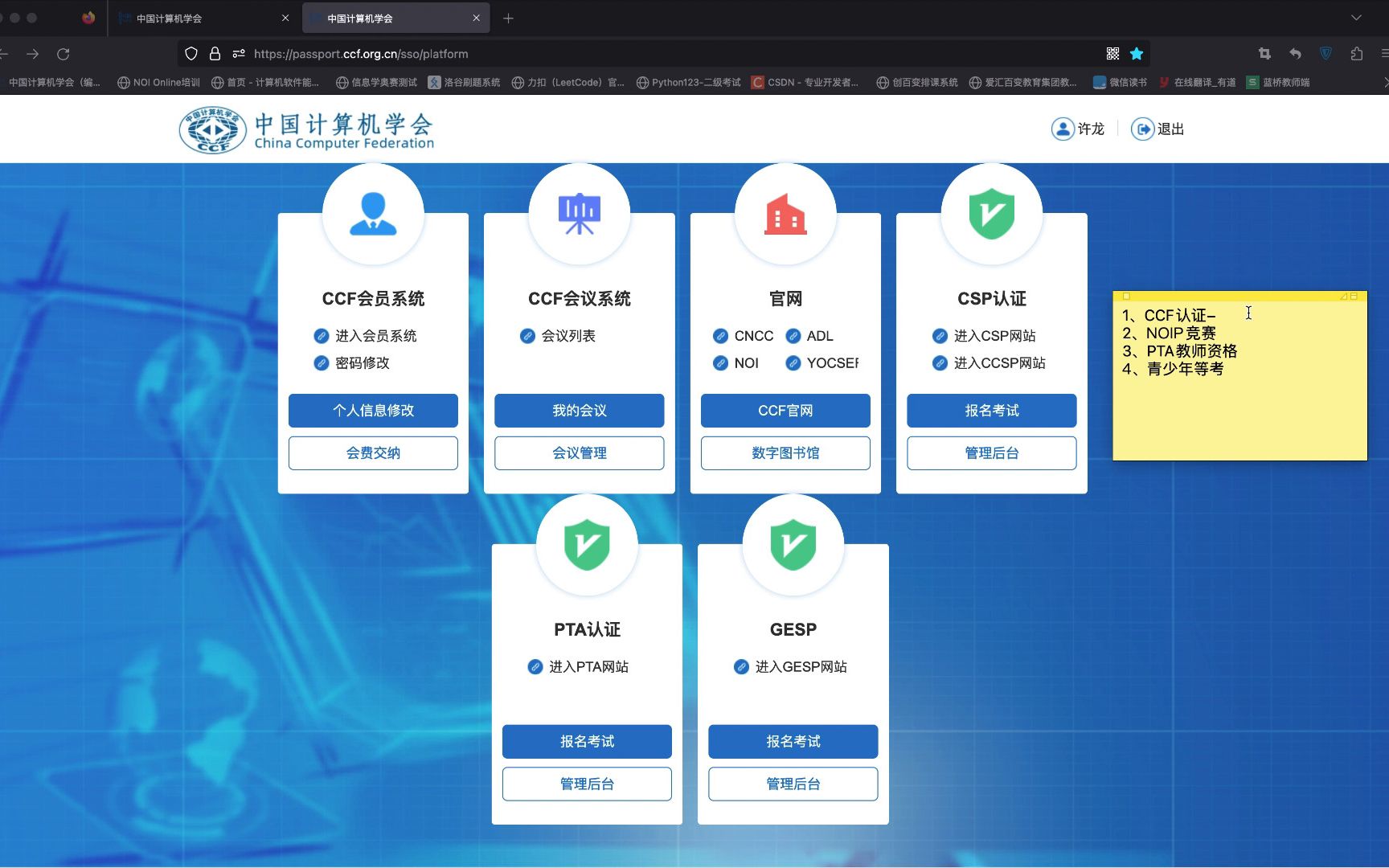Click the PTA认证 green shield icon
The width and height of the screenshot is (1389, 868).
(x=587, y=545)
